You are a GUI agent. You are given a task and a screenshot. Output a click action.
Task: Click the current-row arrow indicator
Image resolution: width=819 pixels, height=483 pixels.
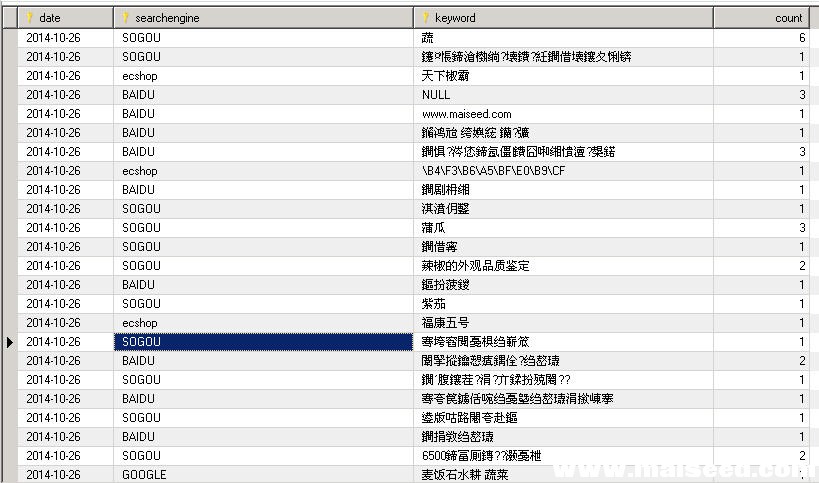coord(10,343)
